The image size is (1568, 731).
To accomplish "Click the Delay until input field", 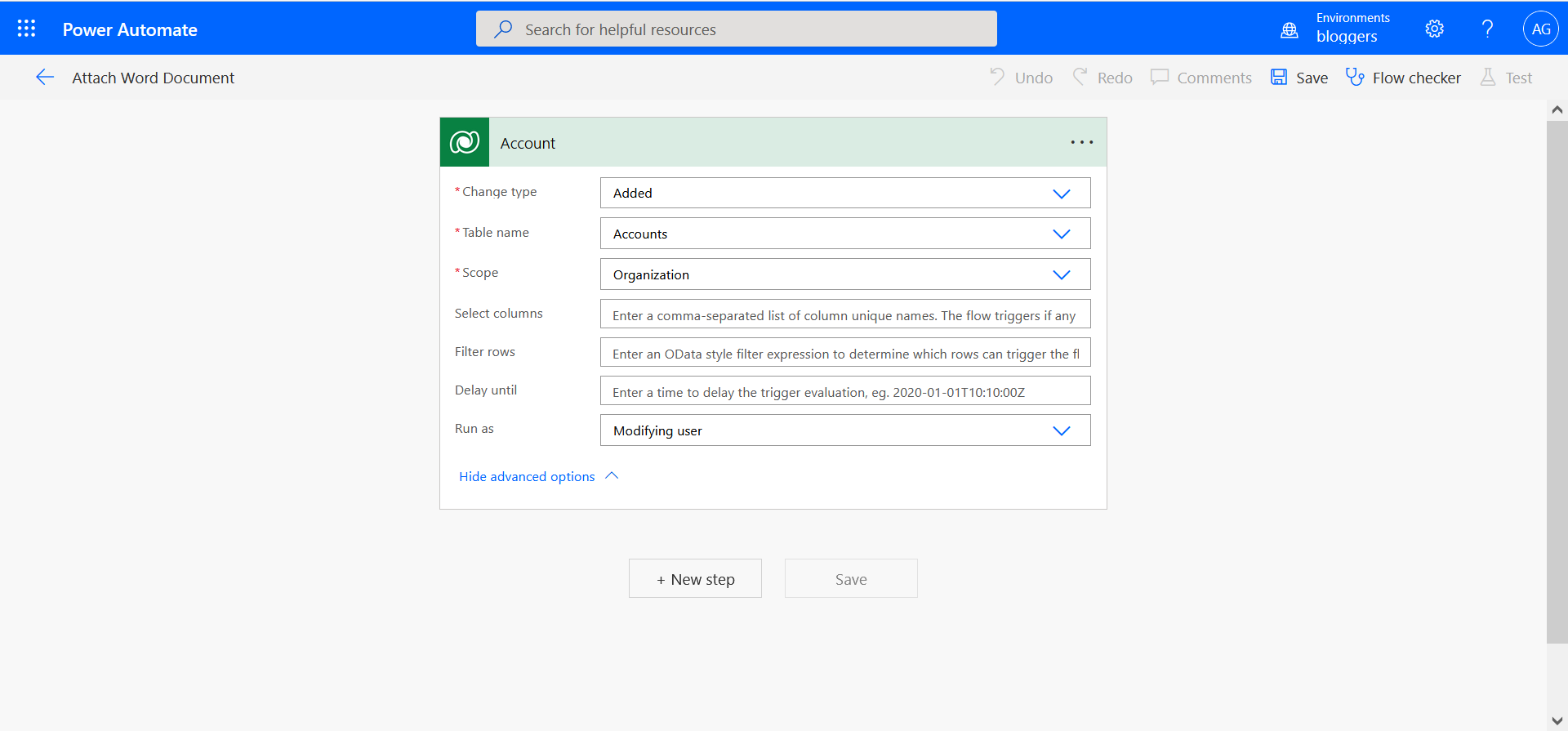I will (x=845, y=391).
